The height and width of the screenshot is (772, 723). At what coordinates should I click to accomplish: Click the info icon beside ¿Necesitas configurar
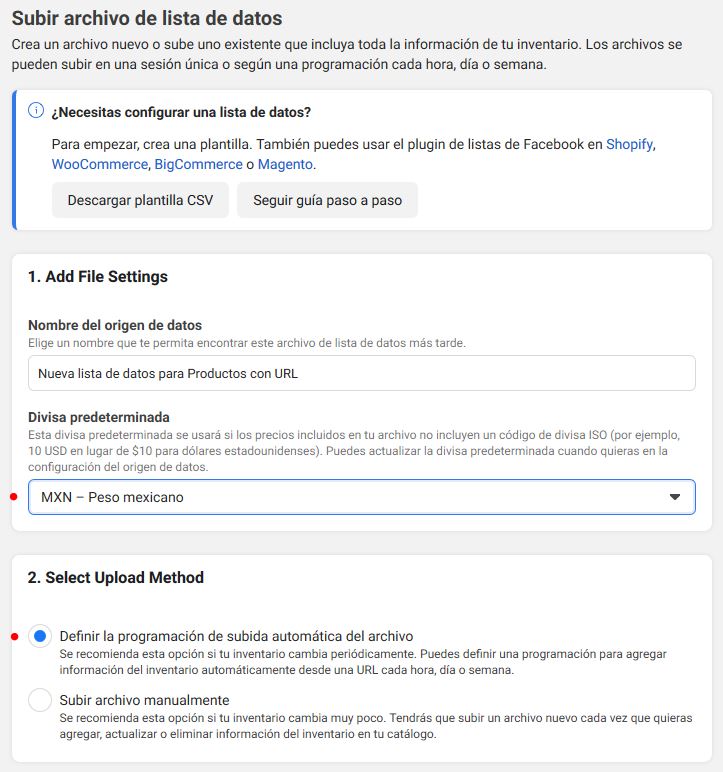[36, 110]
